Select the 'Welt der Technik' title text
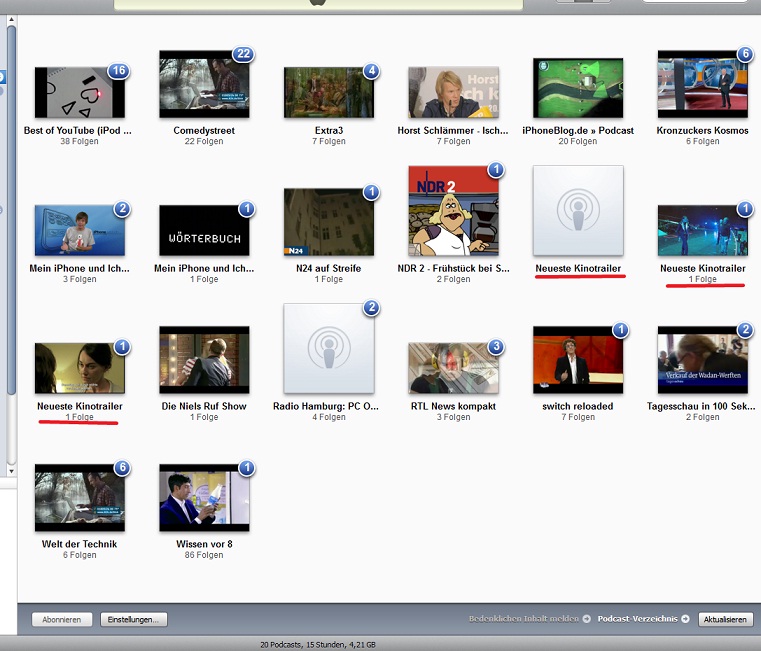This screenshot has height=651, width=761. coord(80,544)
